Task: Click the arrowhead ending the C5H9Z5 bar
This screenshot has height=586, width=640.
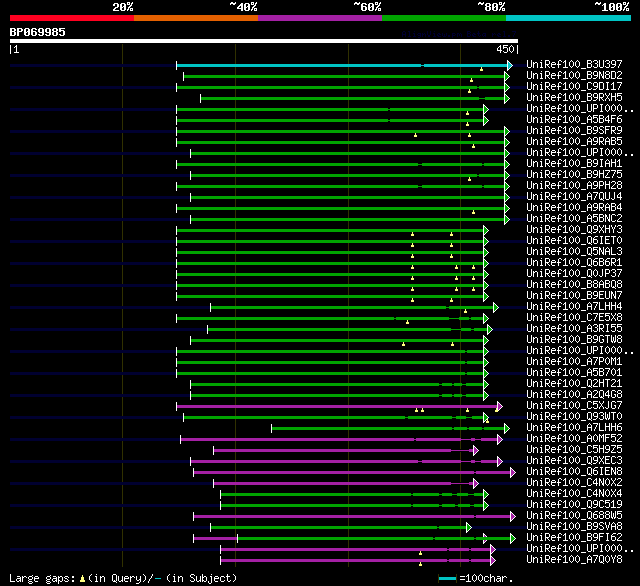Action: pyautogui.click(x=476, y=451)
